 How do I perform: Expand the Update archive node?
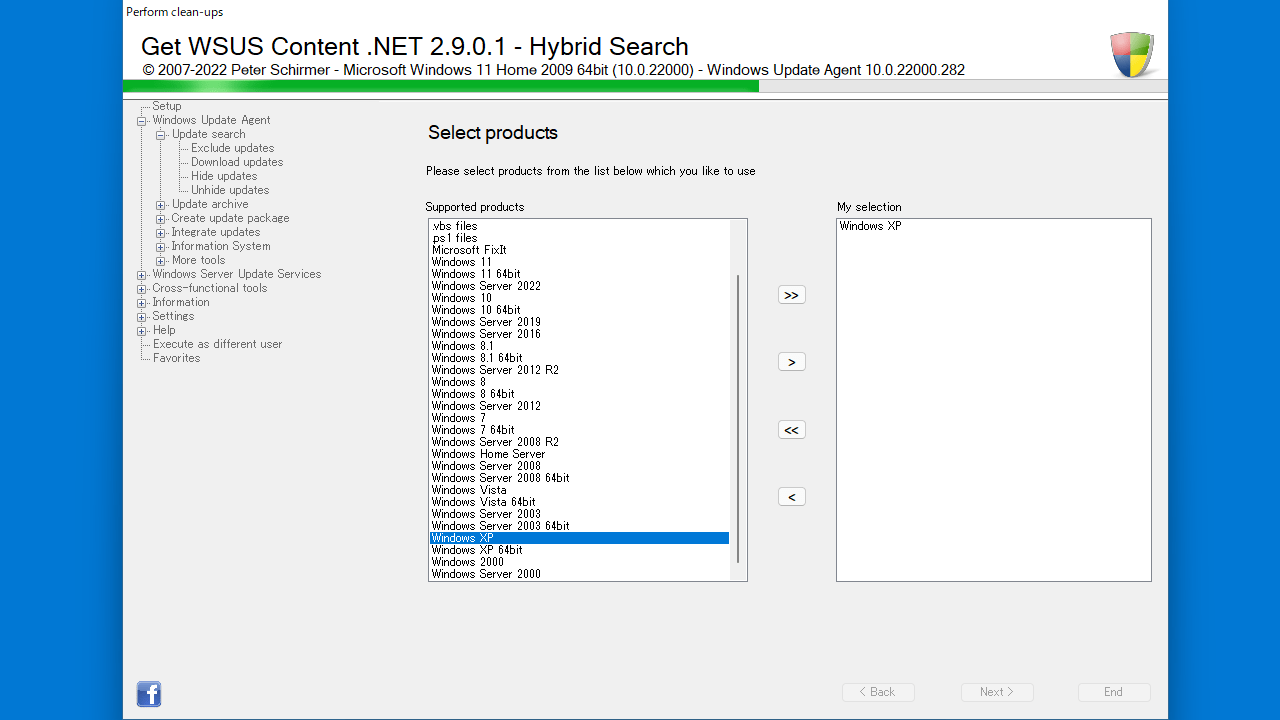pos(161,205)
